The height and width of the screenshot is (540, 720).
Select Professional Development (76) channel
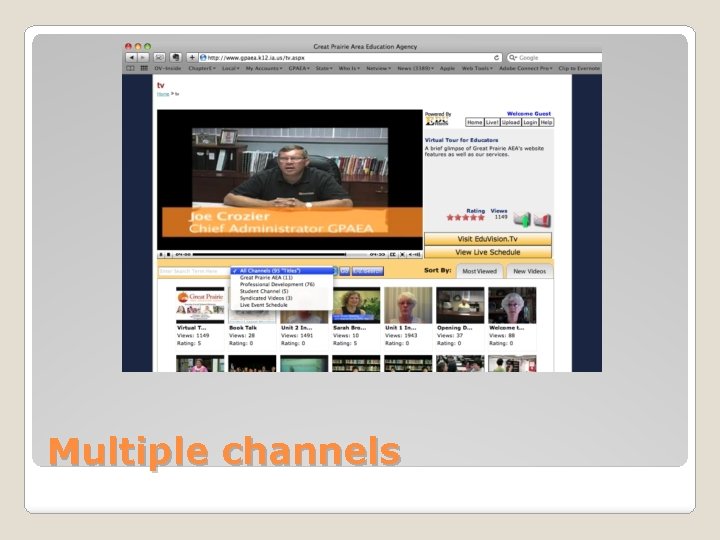pyautogui.click(x=282, y=285)
